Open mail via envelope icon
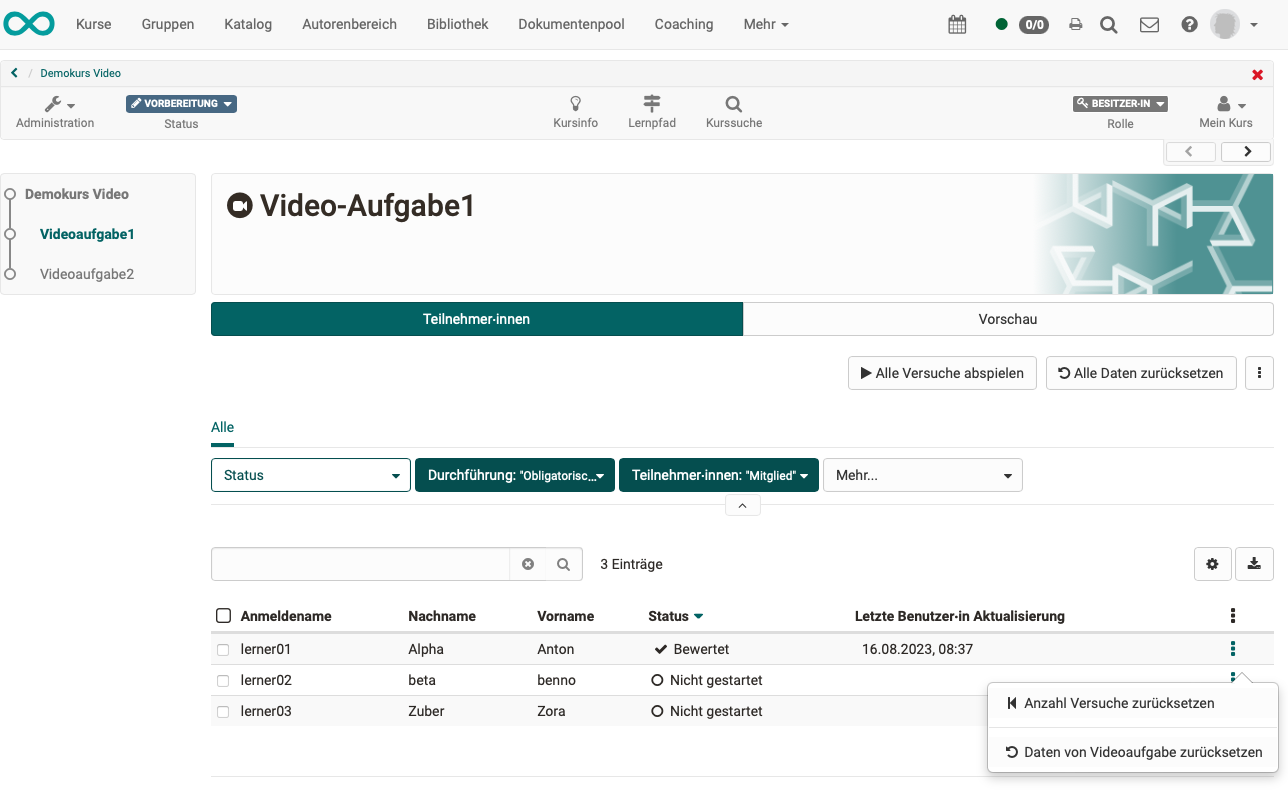This screenshot has height=794, width=1288. pos(1148,24)
